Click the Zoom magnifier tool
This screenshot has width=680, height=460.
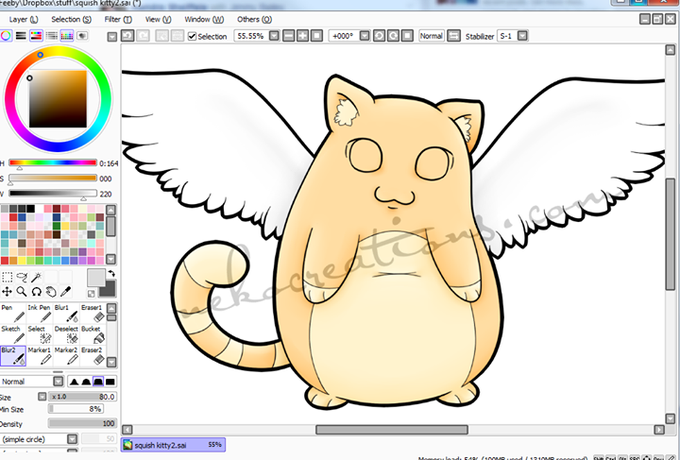(21, 291)
